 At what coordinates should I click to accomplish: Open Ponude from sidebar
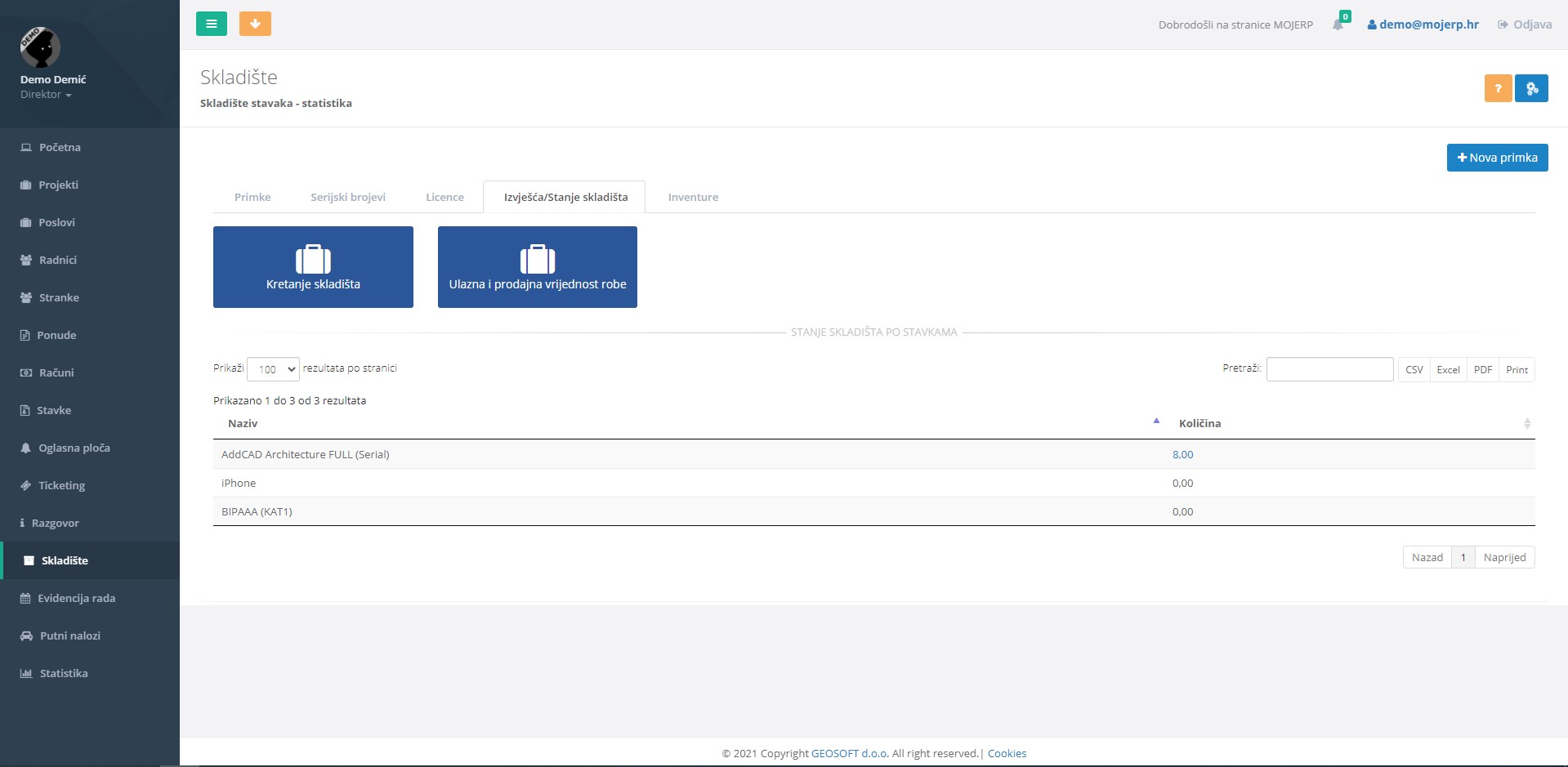(x=90, y=335)
